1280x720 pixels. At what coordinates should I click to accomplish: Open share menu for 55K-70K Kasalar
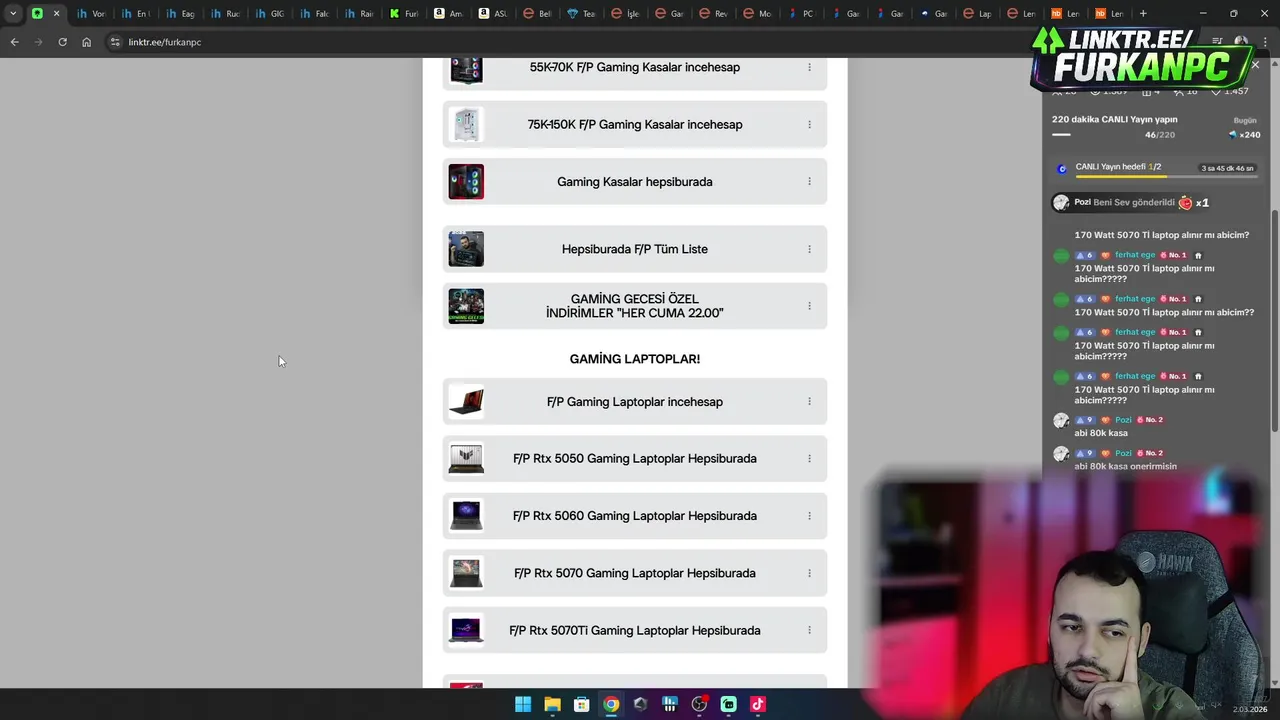[x=809, y=67]
